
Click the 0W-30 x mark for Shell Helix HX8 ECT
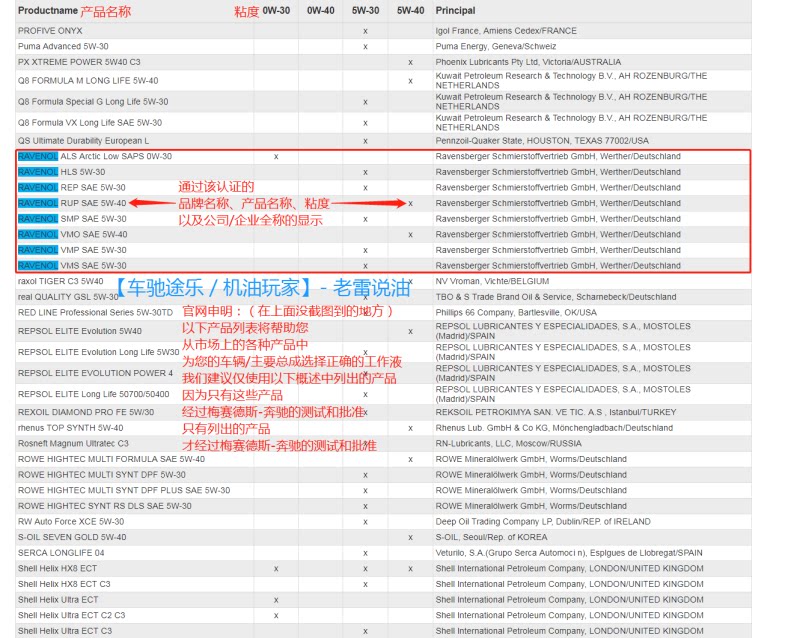(x=276, y=569)
